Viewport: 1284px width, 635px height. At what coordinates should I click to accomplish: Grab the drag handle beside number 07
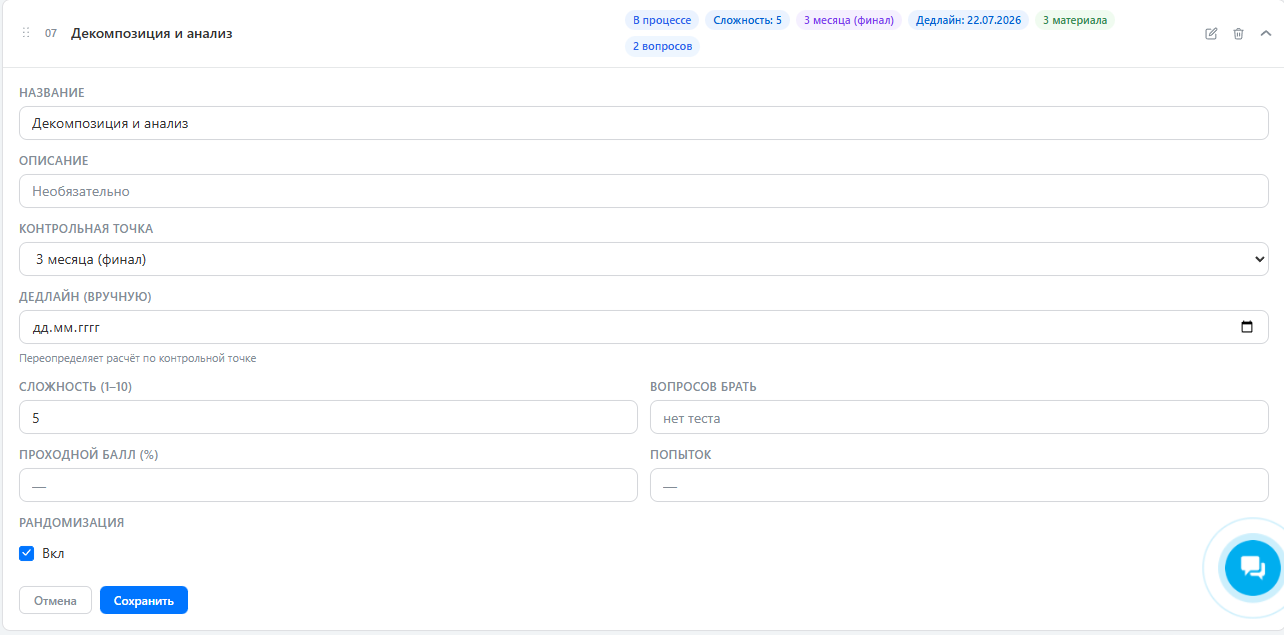26,33
